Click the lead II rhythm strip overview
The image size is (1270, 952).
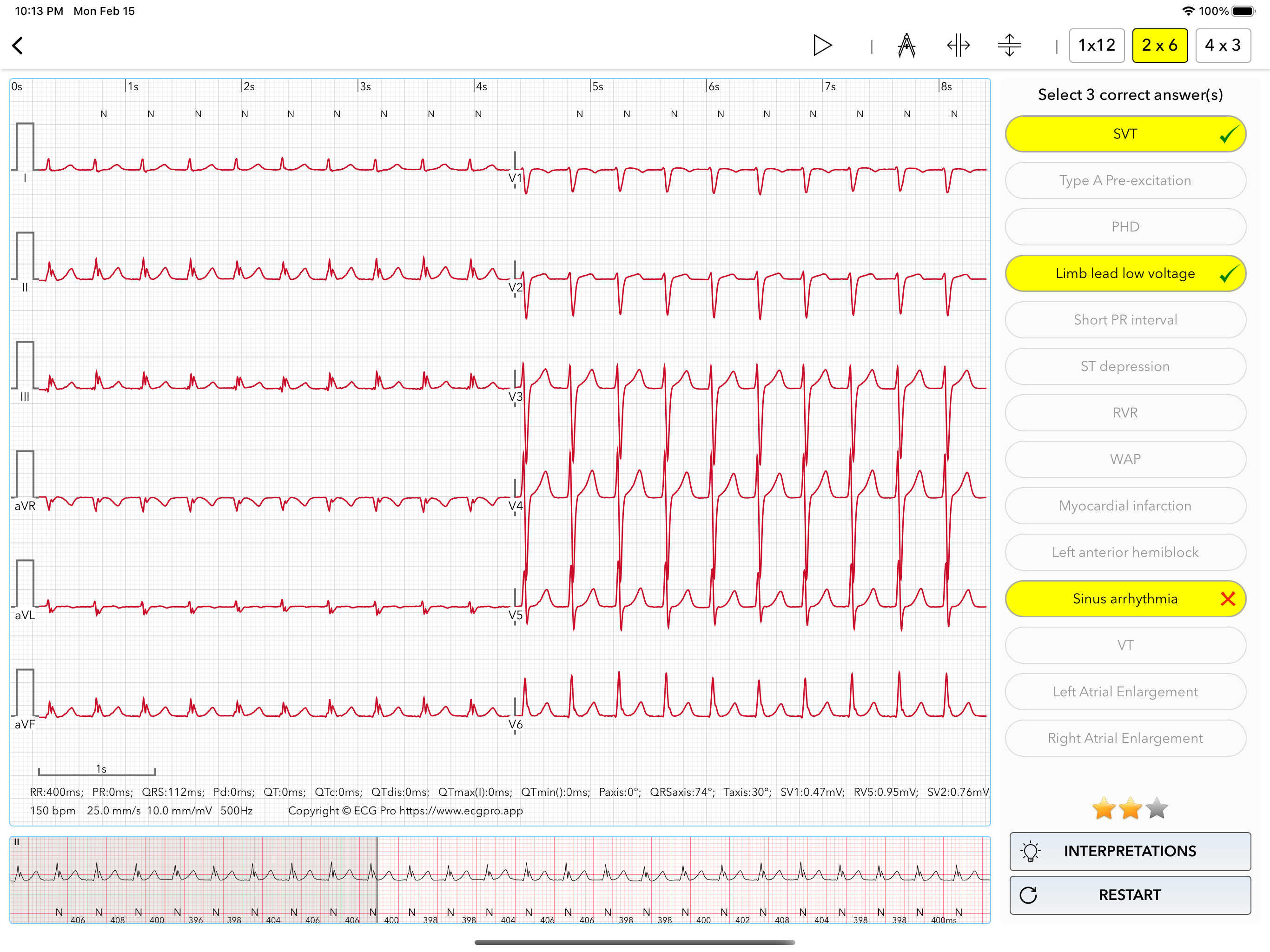tap(500, 879)
